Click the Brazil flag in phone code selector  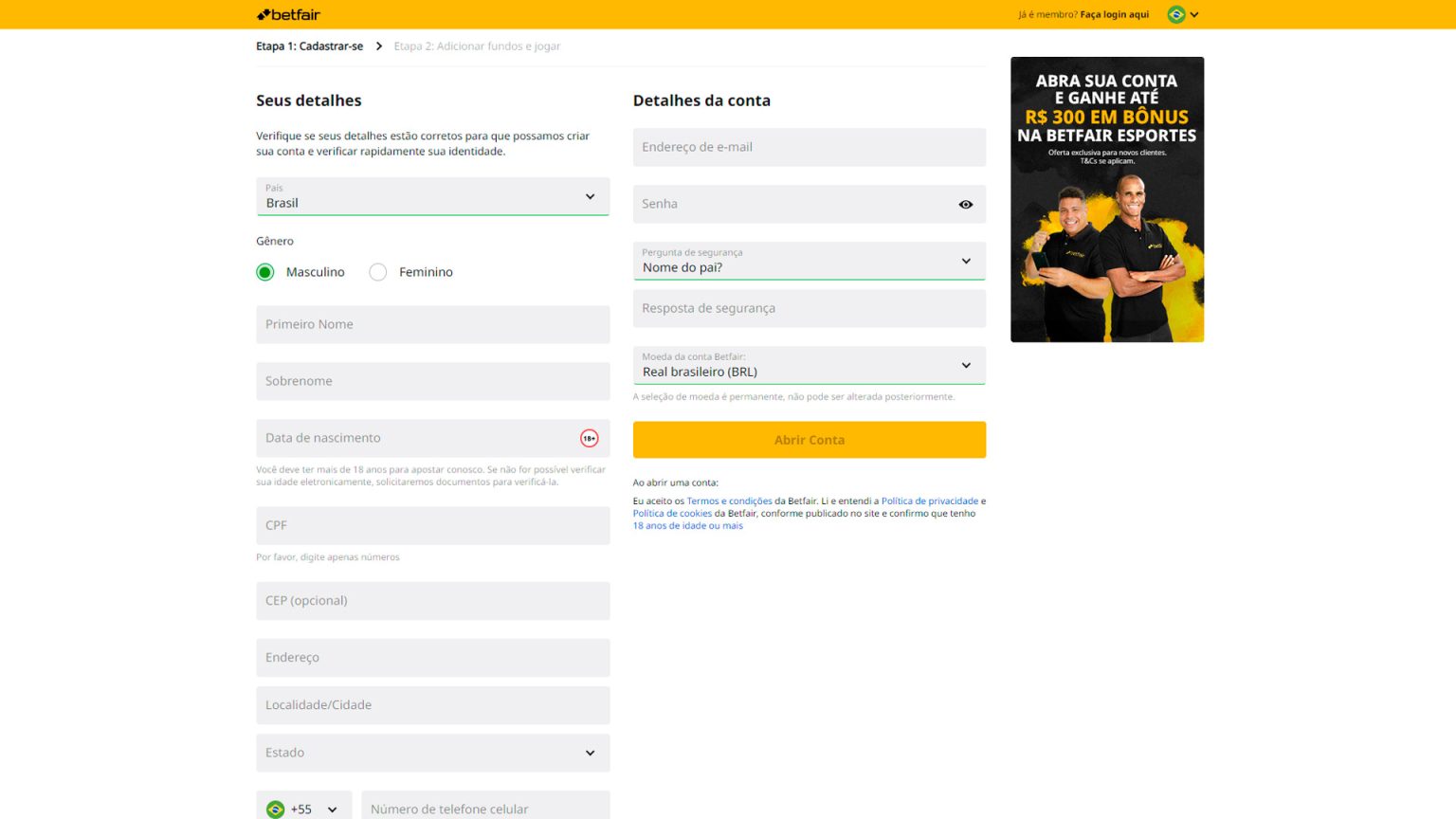(276, 810)
